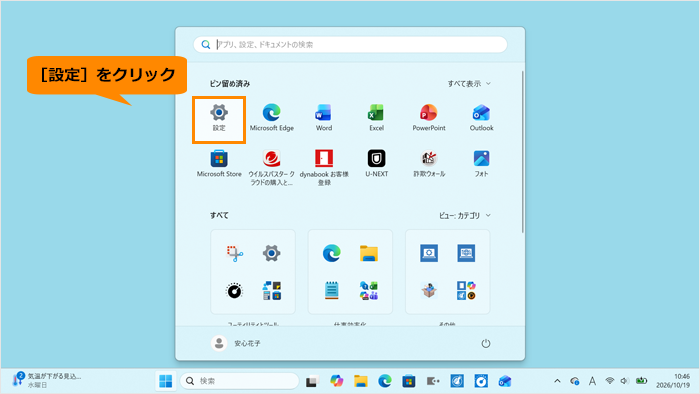700x394 pixels.
Task: Open the Wi-Fi network tray icon
Action: pos(609,381)
